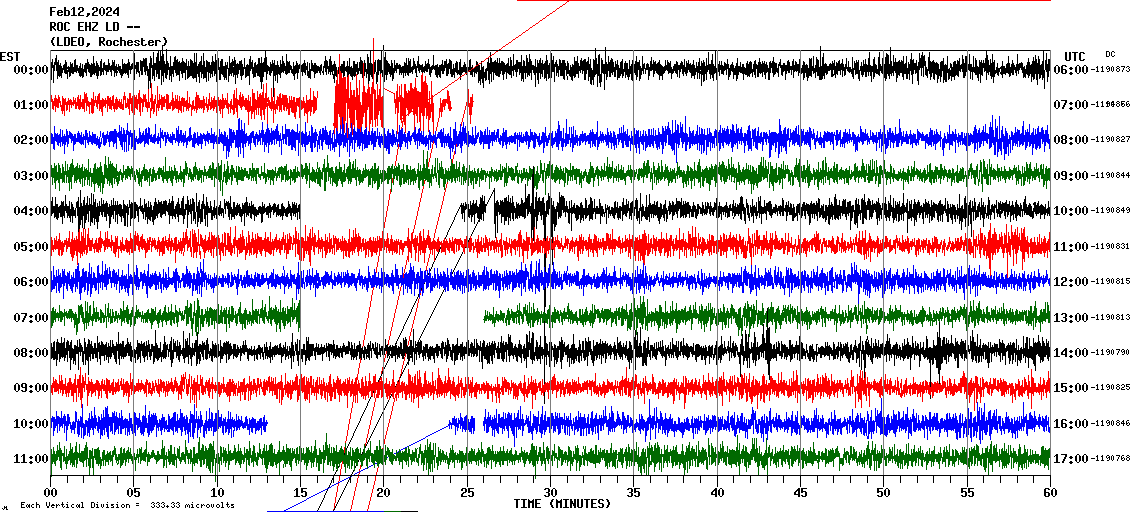
Task: Click the Each Vertical Division scale note
Action: 127,505
